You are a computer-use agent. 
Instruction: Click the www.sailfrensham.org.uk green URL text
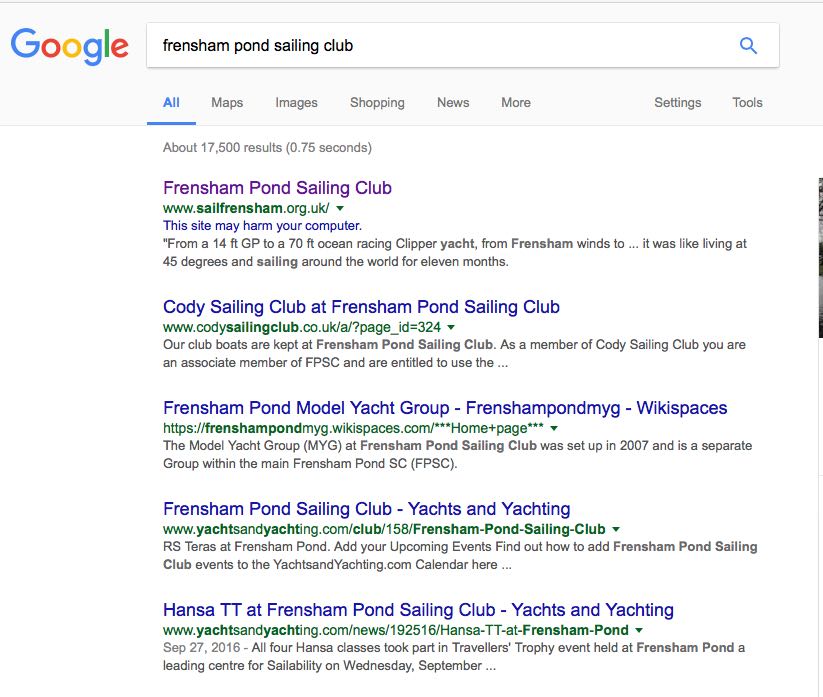click(x=246, y=208)
